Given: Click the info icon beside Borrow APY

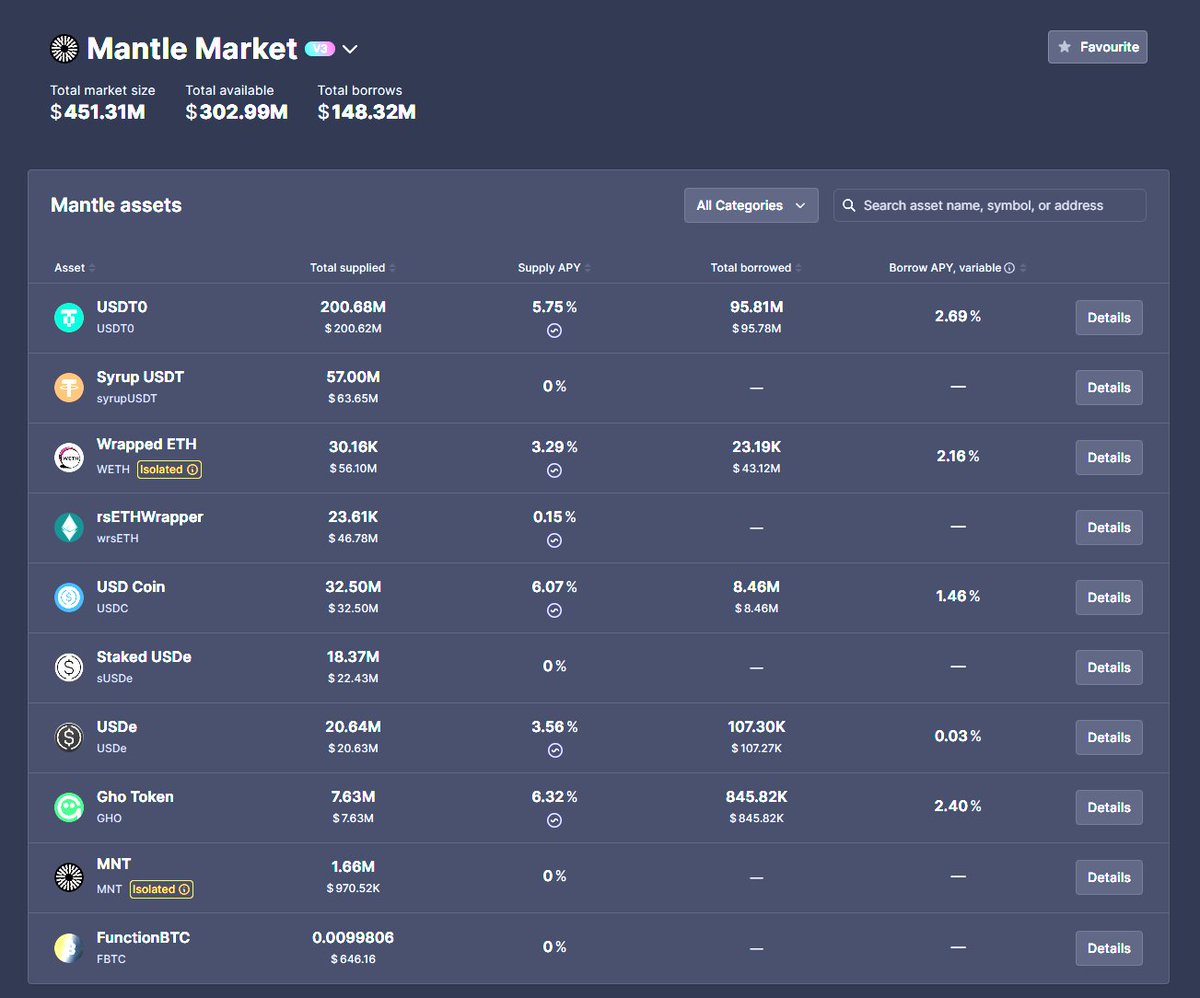Looking at the screenshot, I should [1009, 268].
